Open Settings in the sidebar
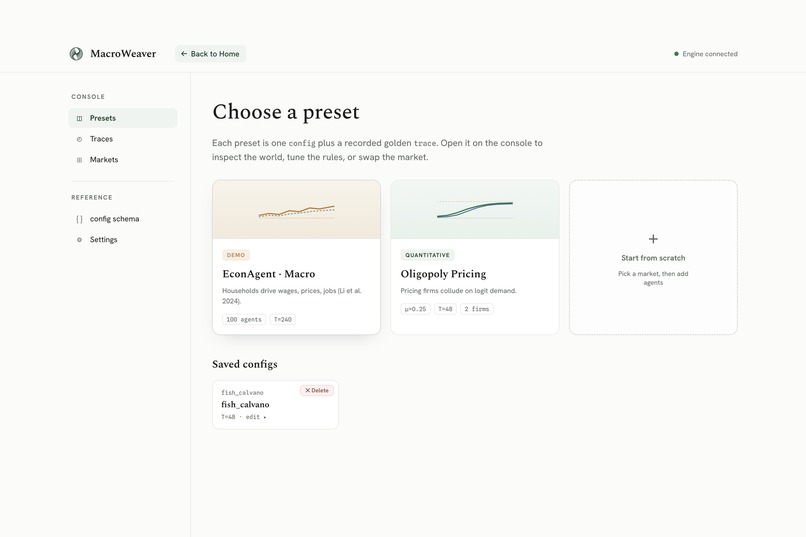 click(x=123, y=239)
